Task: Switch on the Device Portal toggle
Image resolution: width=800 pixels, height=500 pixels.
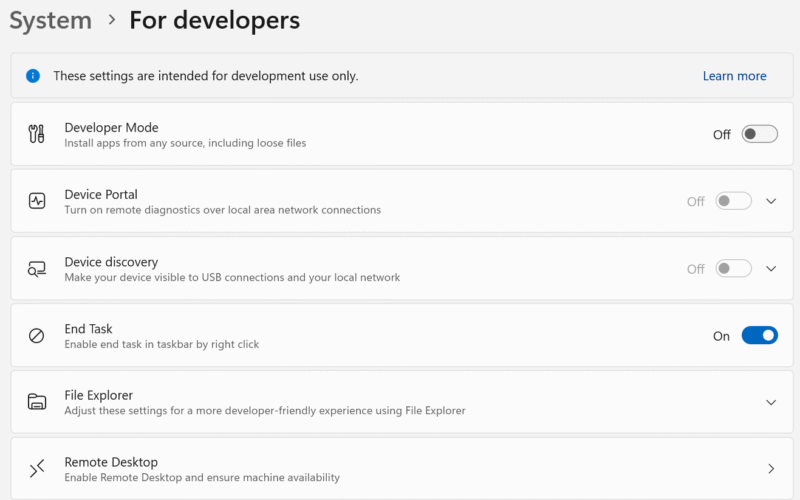Action: click(733, 201)
